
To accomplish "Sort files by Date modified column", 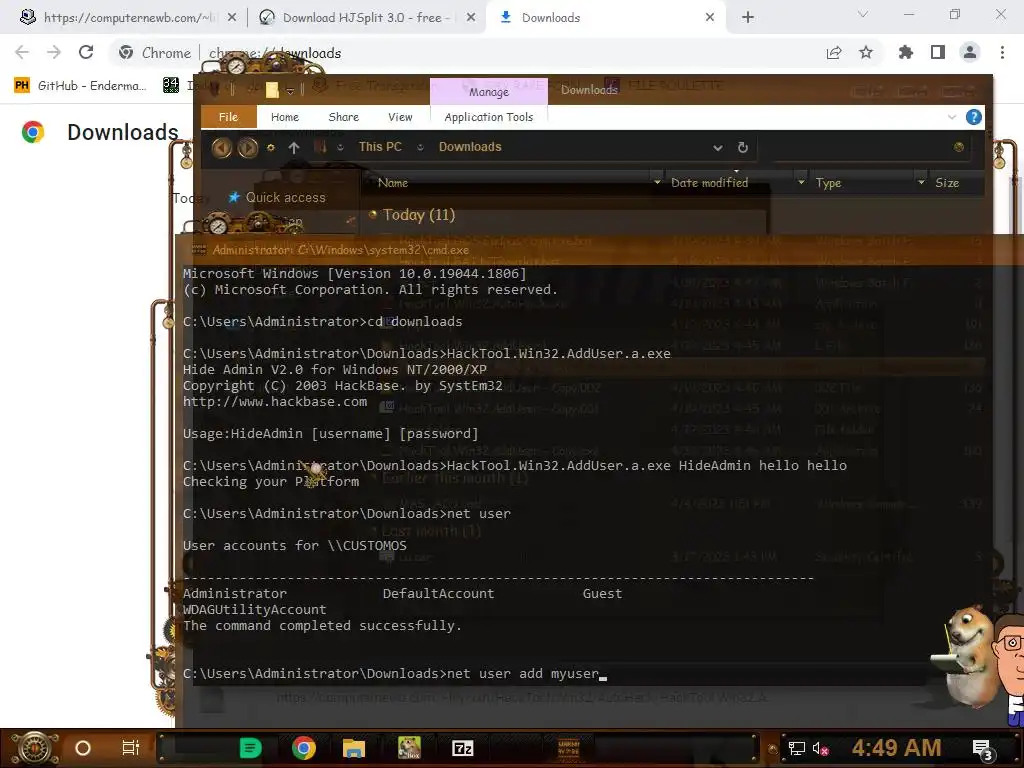I will point(709,183).
